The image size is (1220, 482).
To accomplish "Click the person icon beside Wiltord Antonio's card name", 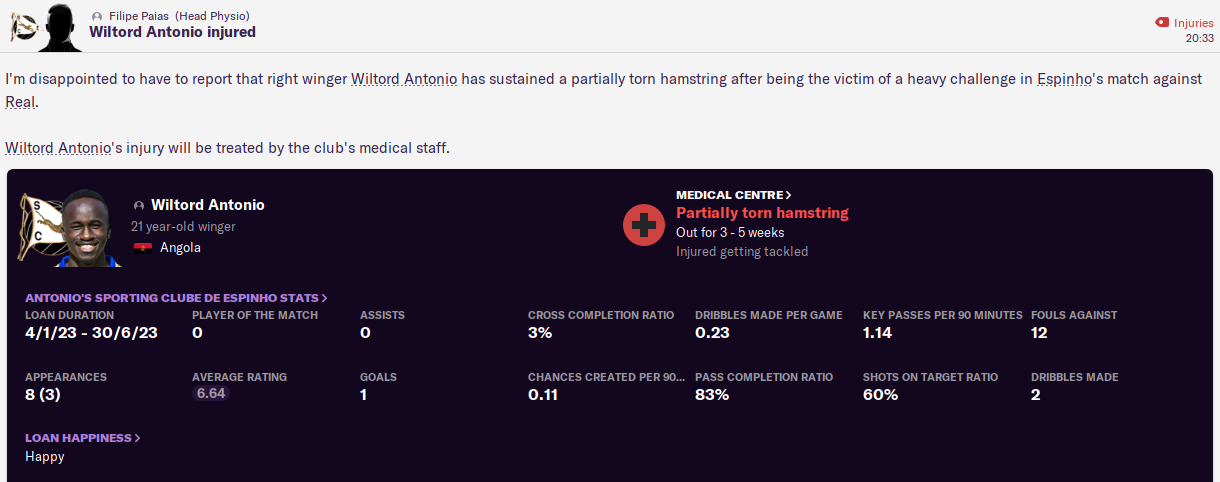I will [x=139, y=205].
